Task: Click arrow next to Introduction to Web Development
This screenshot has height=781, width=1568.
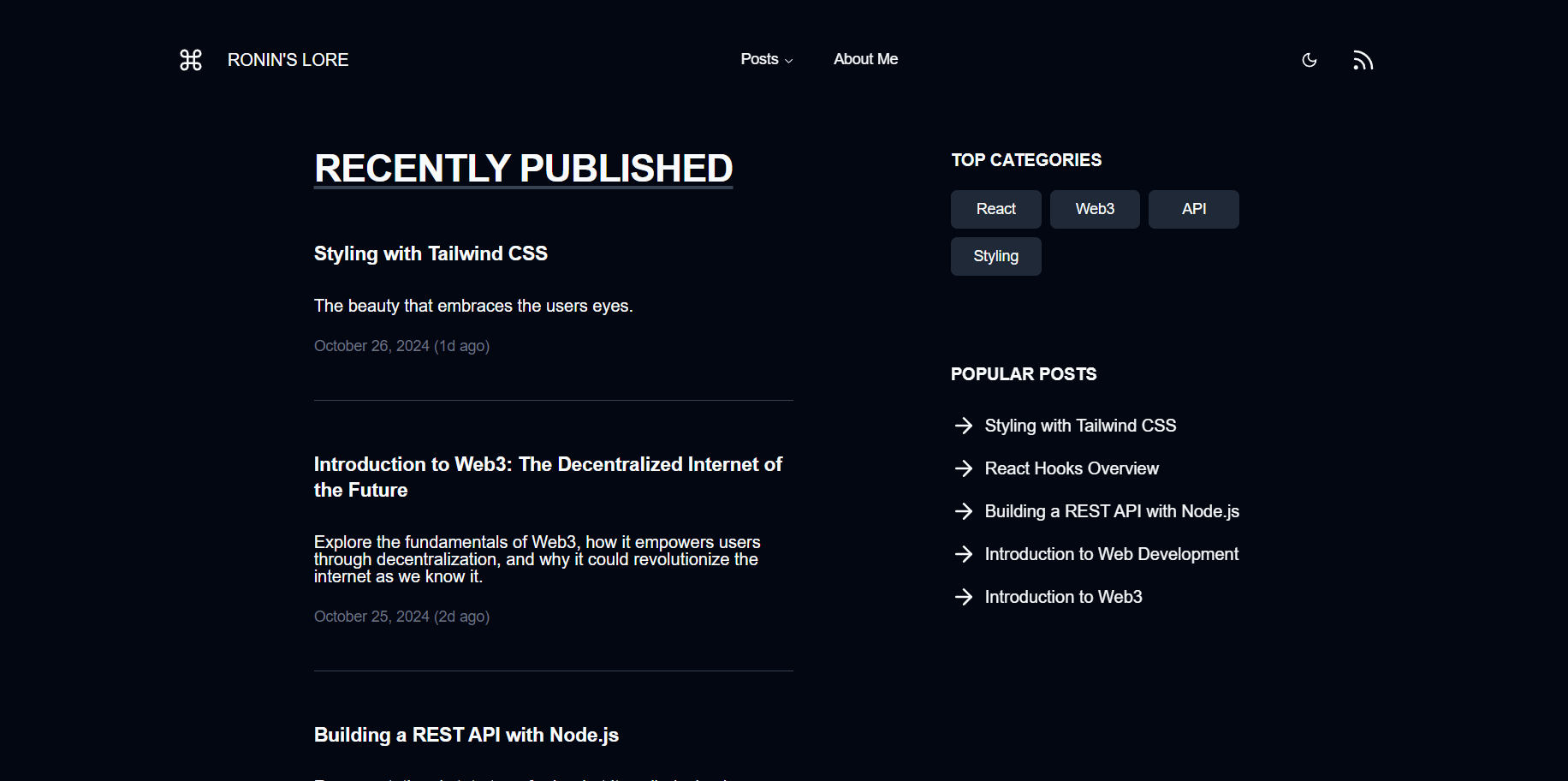Action: tap(964, 554)
